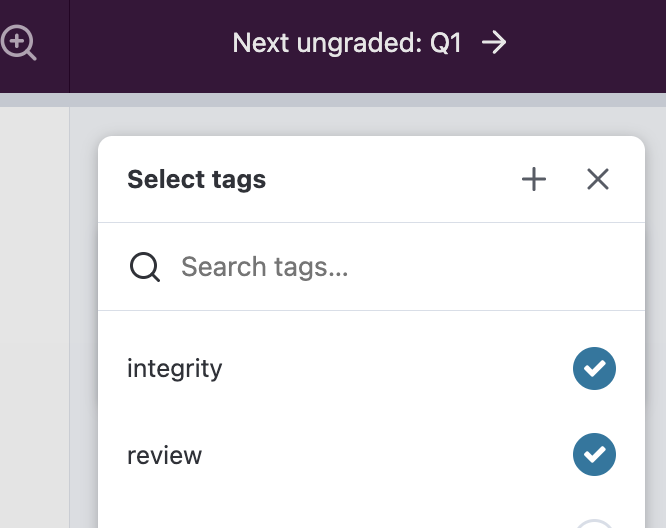Uncheck the integrity tag checkmark

(594, 369)
